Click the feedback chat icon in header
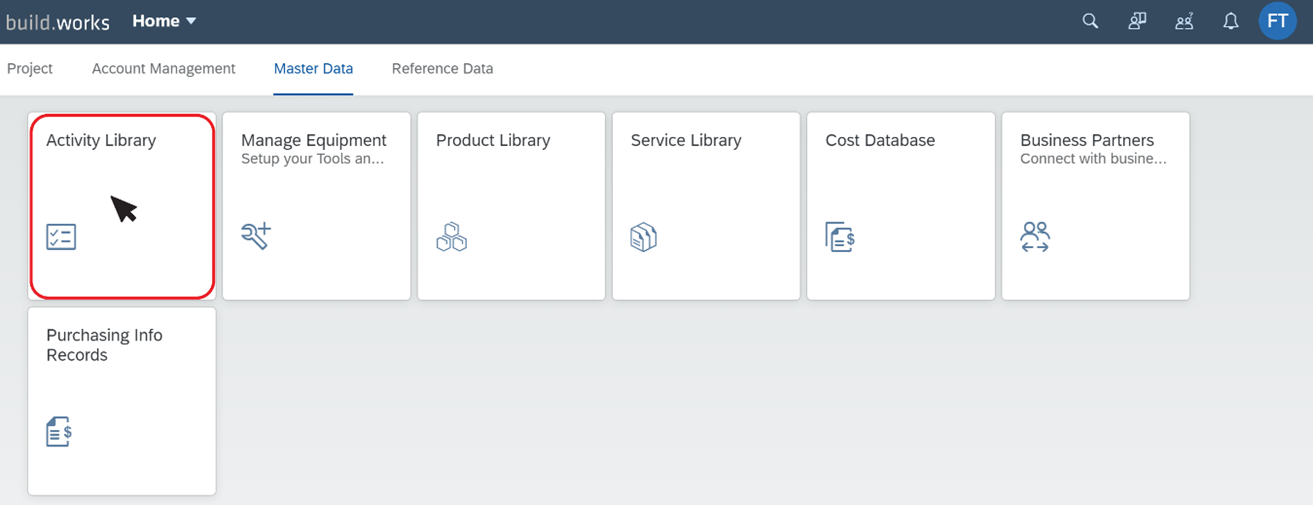1313x505 pixels. pos(1137,21)
